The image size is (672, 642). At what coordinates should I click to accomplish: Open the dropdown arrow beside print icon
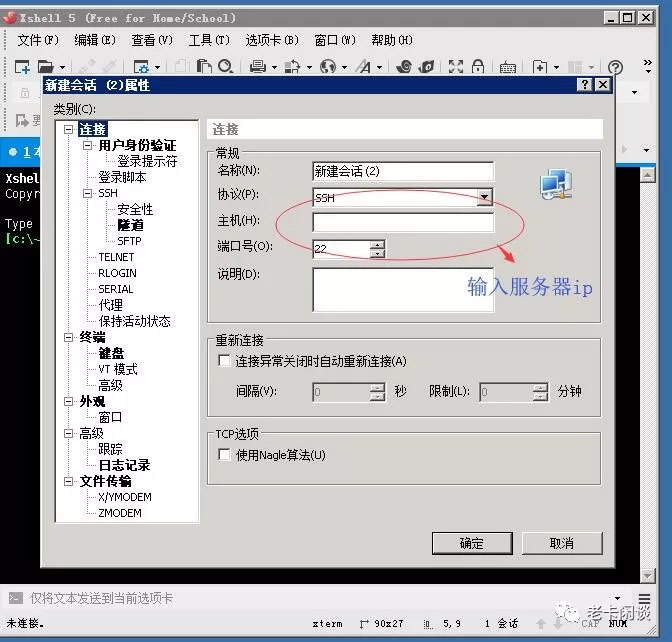[274, 67]
